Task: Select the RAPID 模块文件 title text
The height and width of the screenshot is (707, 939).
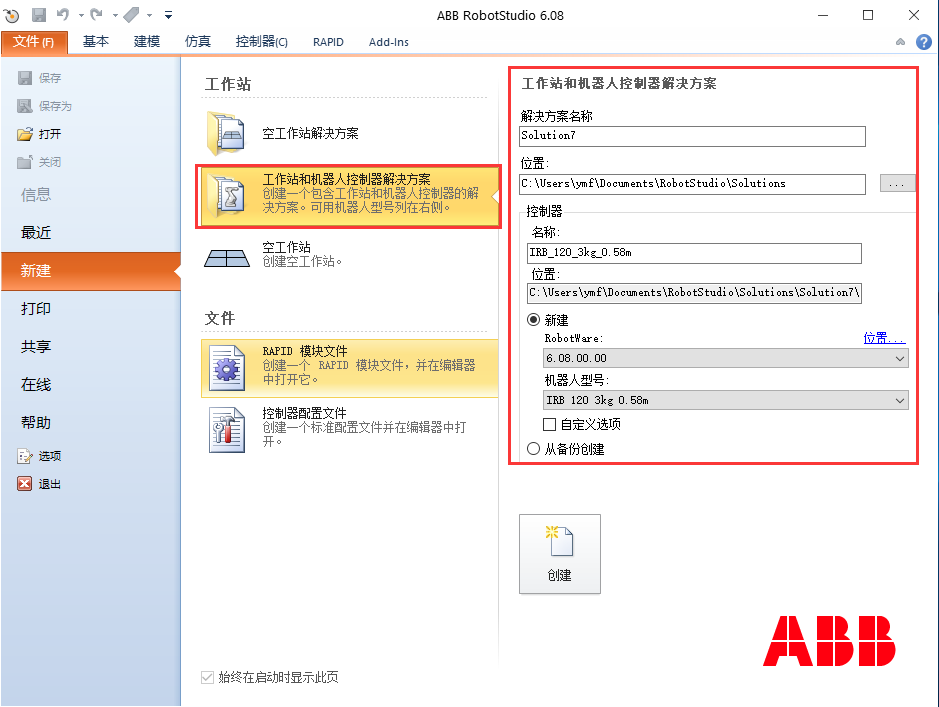Action: (305, 351)
